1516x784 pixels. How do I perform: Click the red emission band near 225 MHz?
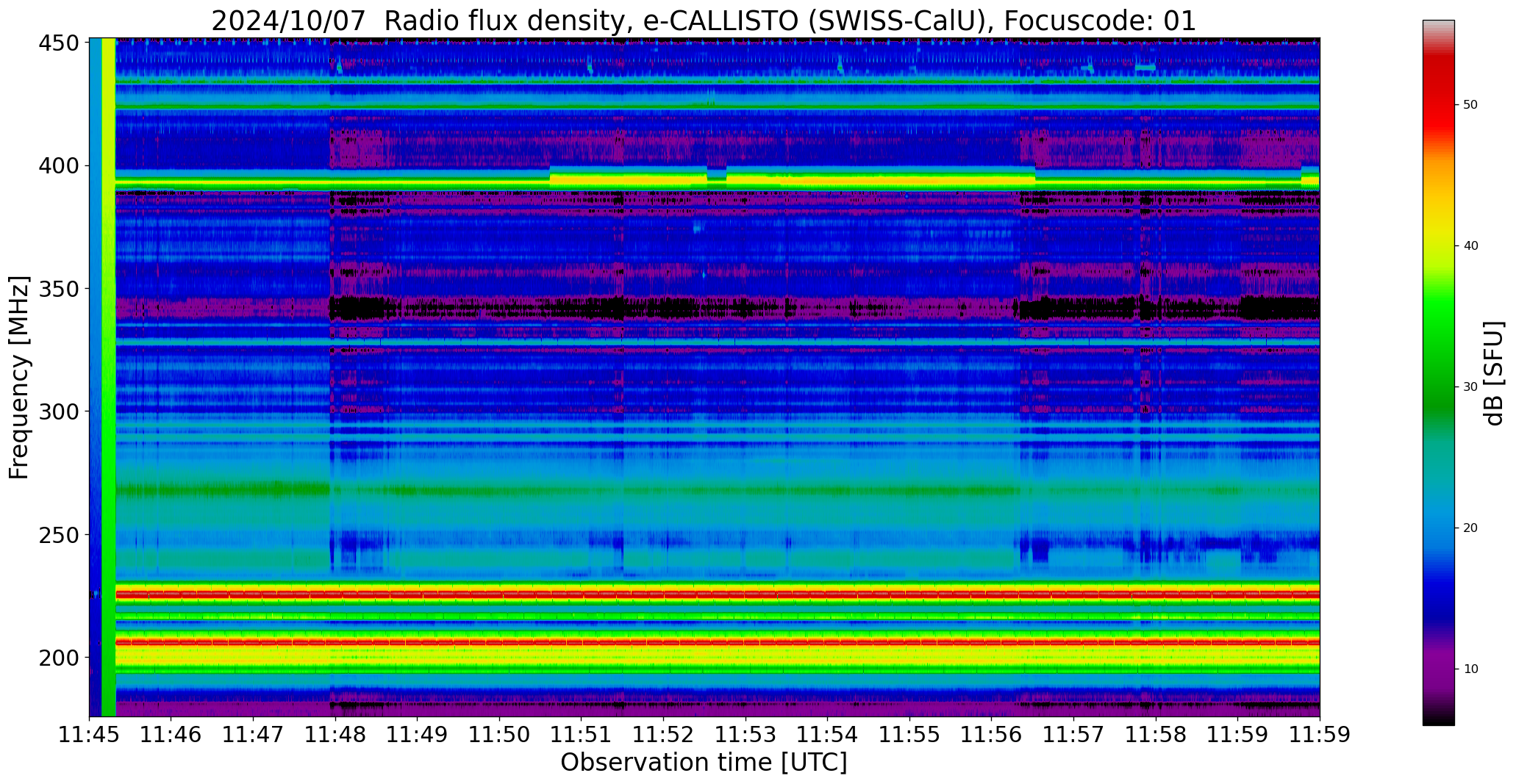(x=718, y=594)
